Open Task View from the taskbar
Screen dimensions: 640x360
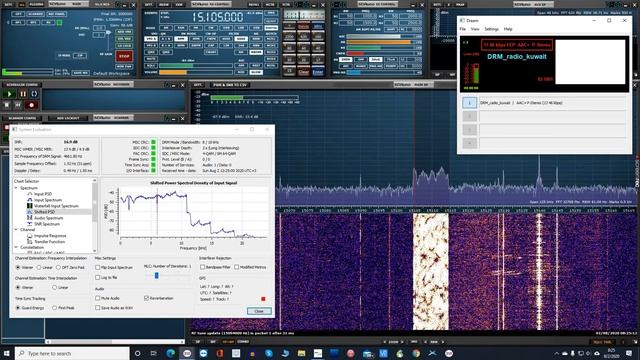pyautogui.click(x=153, y=353)
